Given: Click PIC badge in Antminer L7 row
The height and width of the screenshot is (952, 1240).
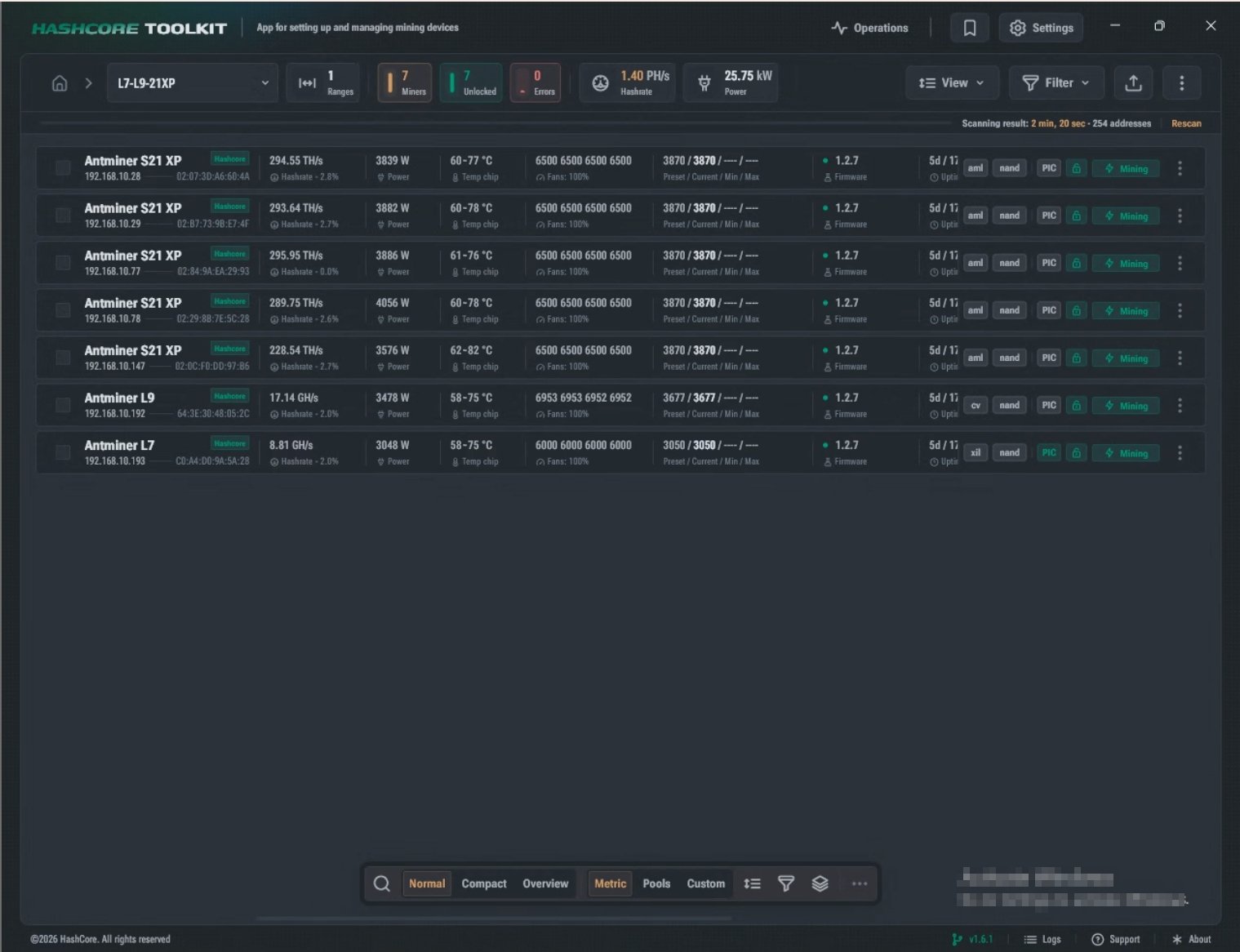Looking at the screenshot, I should 1049,452.
